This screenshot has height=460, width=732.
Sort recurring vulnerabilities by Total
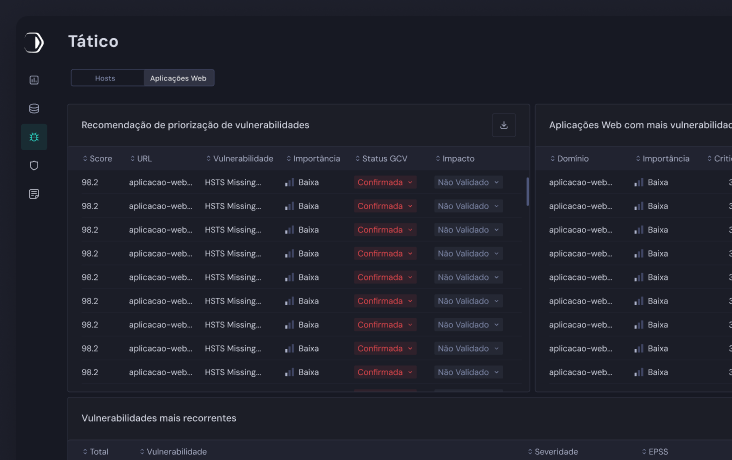(x=96, y=452)
